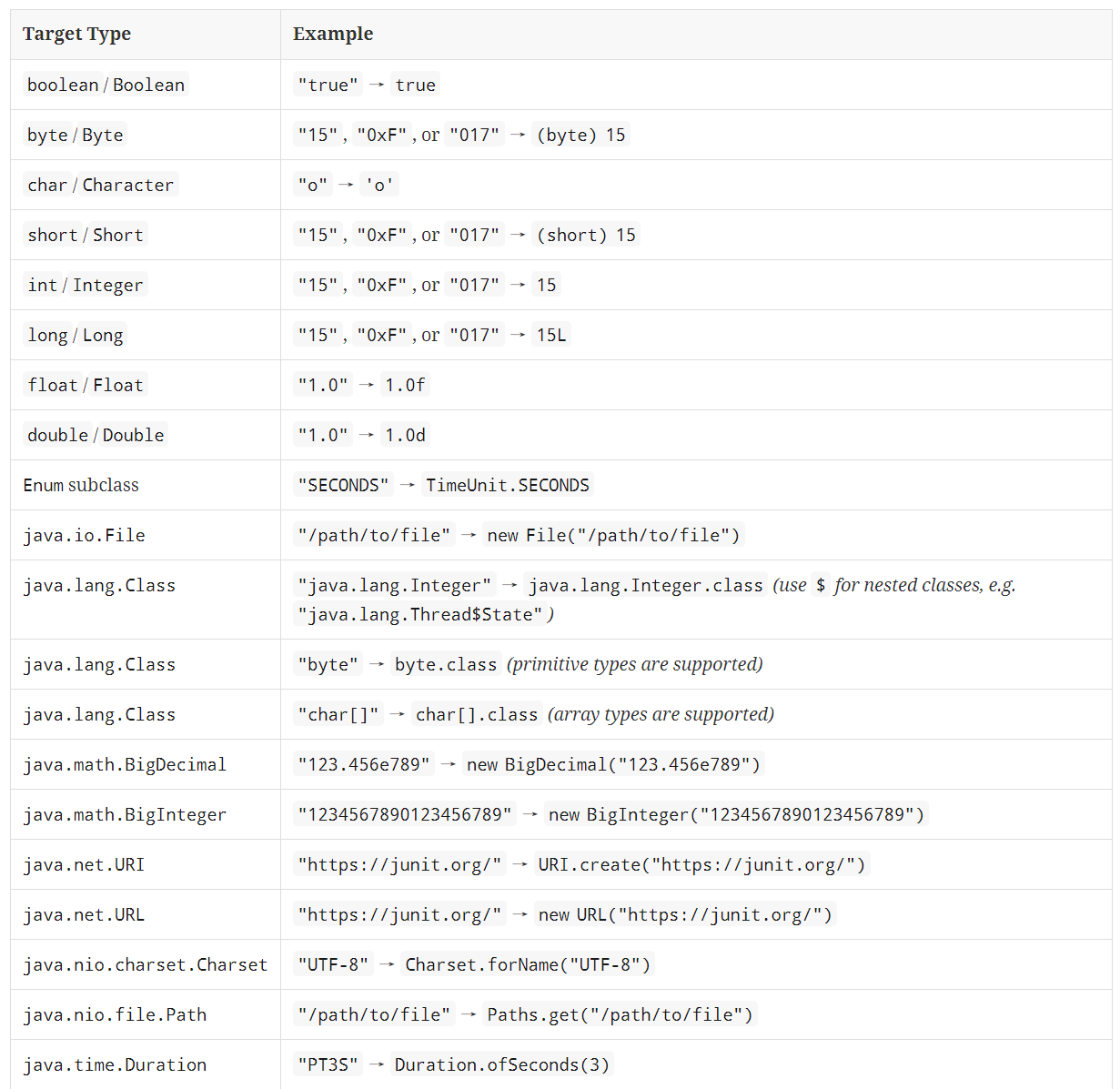Click the new BigInteger(...) code example

pos(736,814)
